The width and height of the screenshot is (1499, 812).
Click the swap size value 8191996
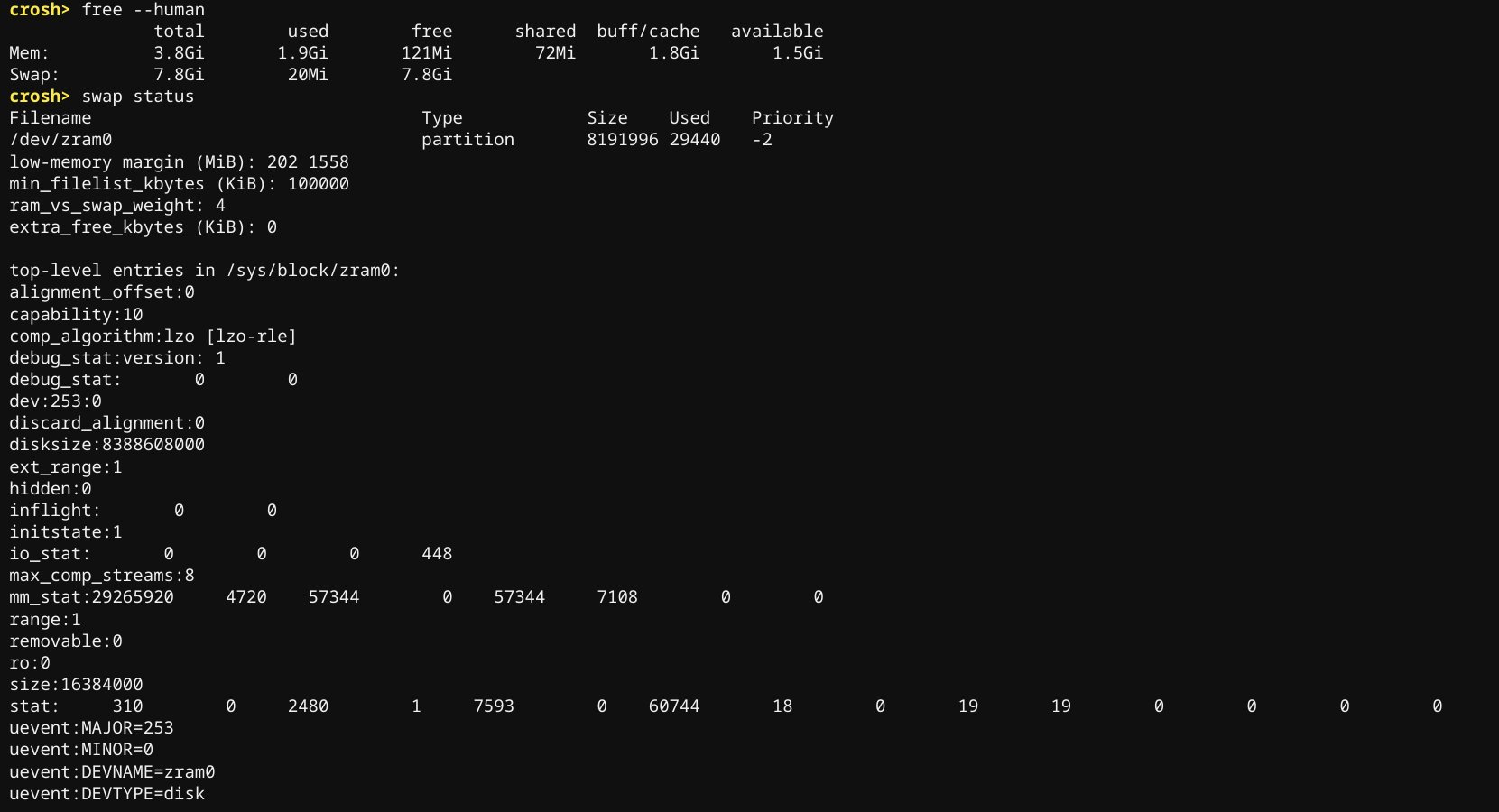(x=623, y=140)
